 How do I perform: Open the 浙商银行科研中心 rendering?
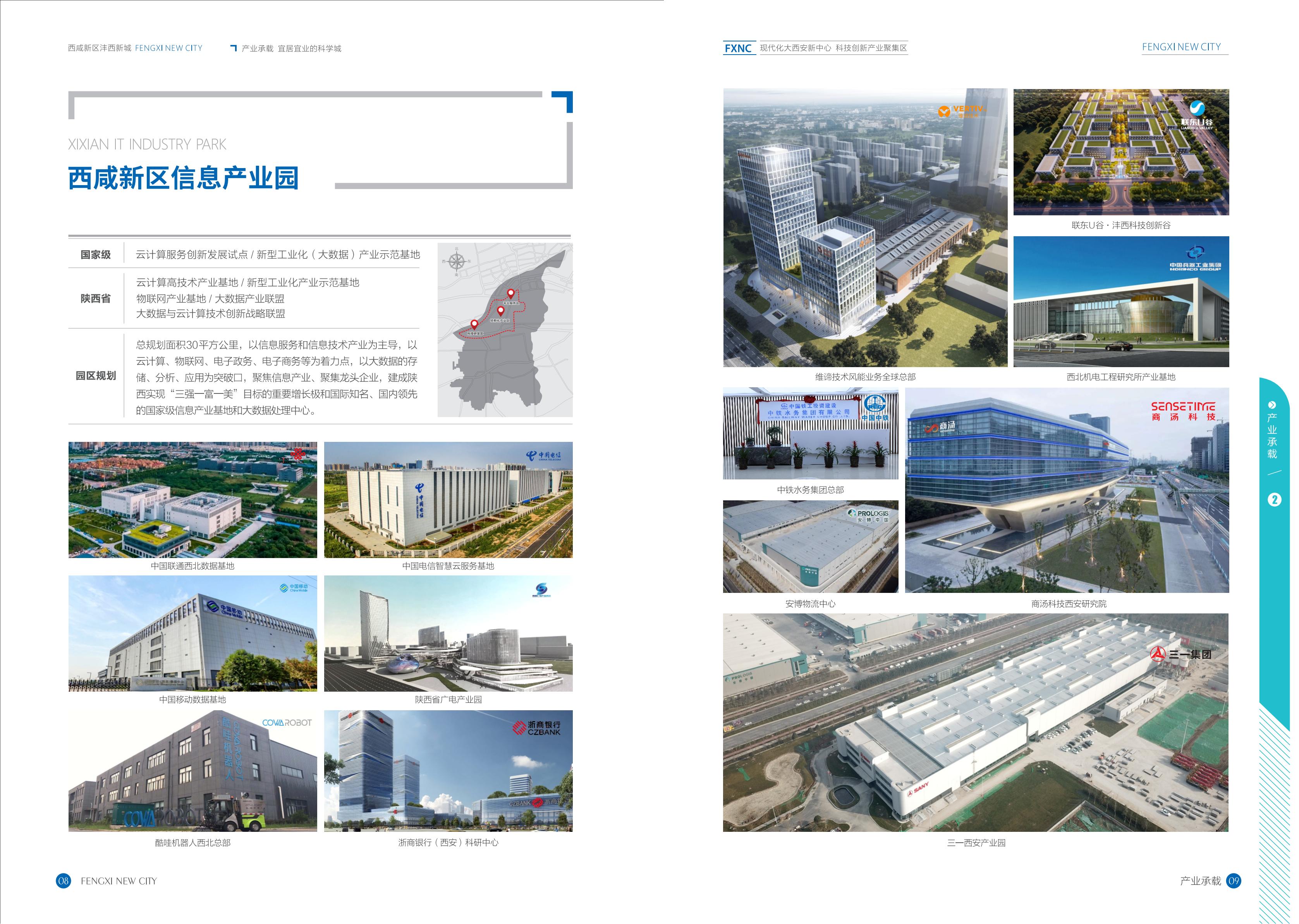tap(448, 771)
